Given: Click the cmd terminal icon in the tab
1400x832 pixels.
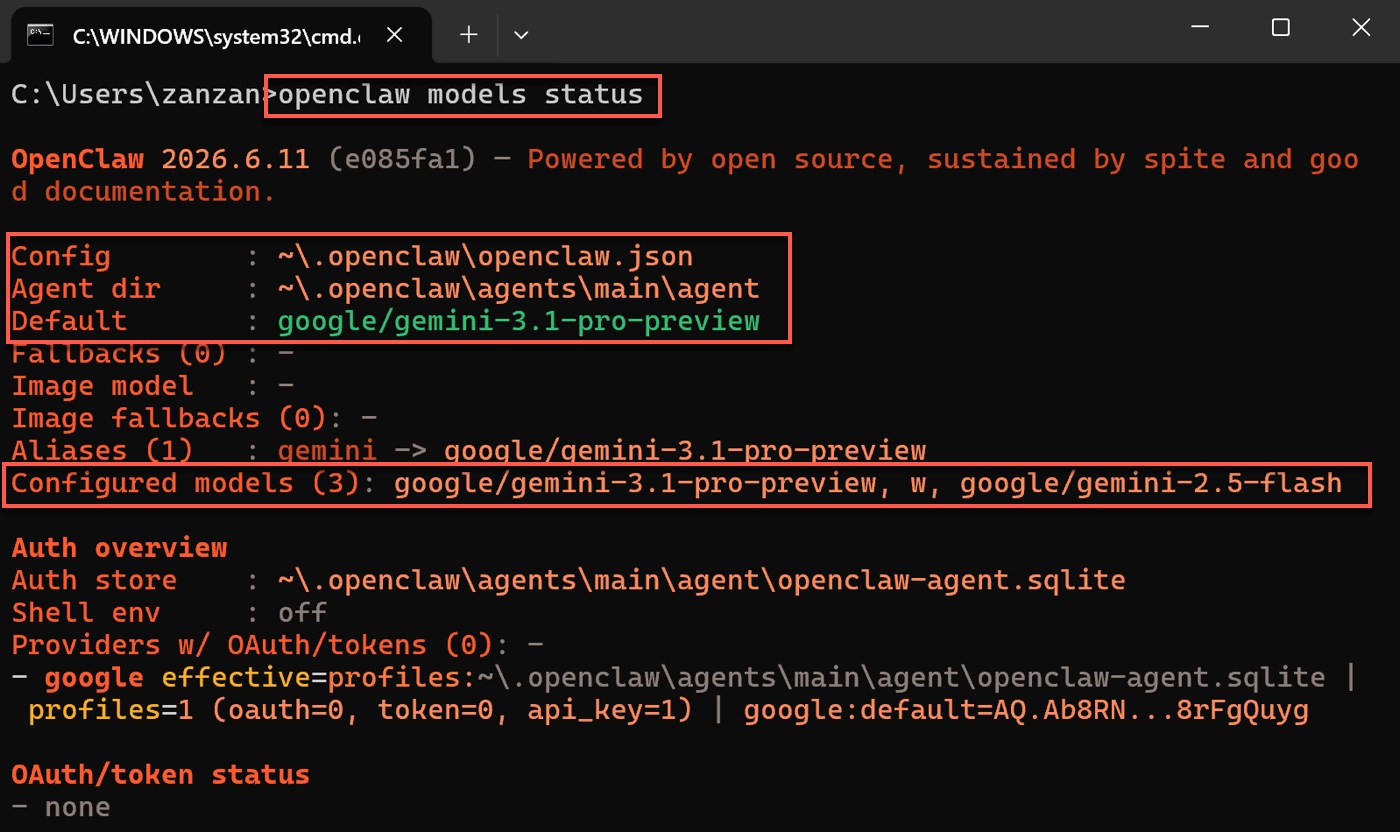Looking at the screenshot, I should tap(40, 34).
